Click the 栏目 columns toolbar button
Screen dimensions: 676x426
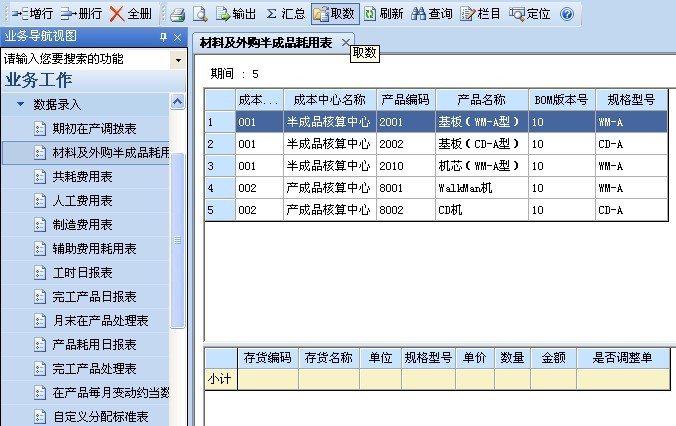[x=480, y=14]
